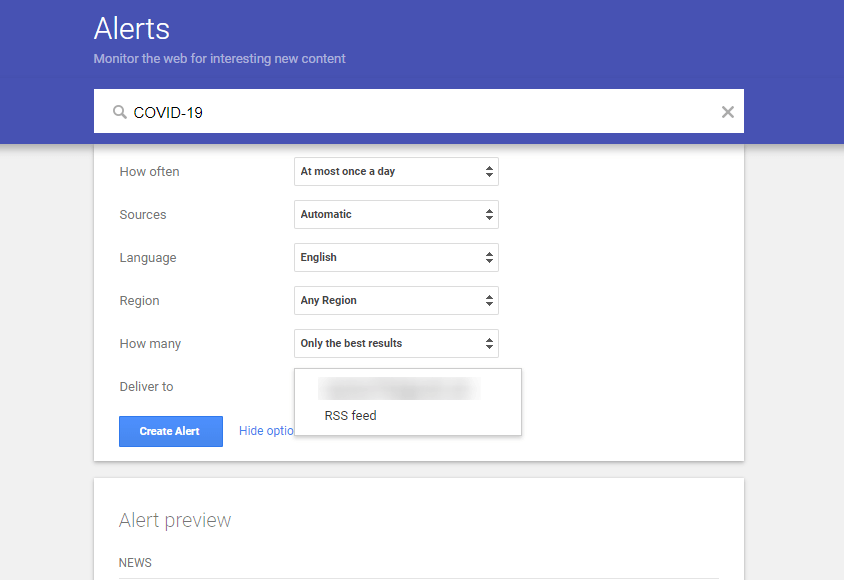Click the magnifying glass search icon

(117, 111)
